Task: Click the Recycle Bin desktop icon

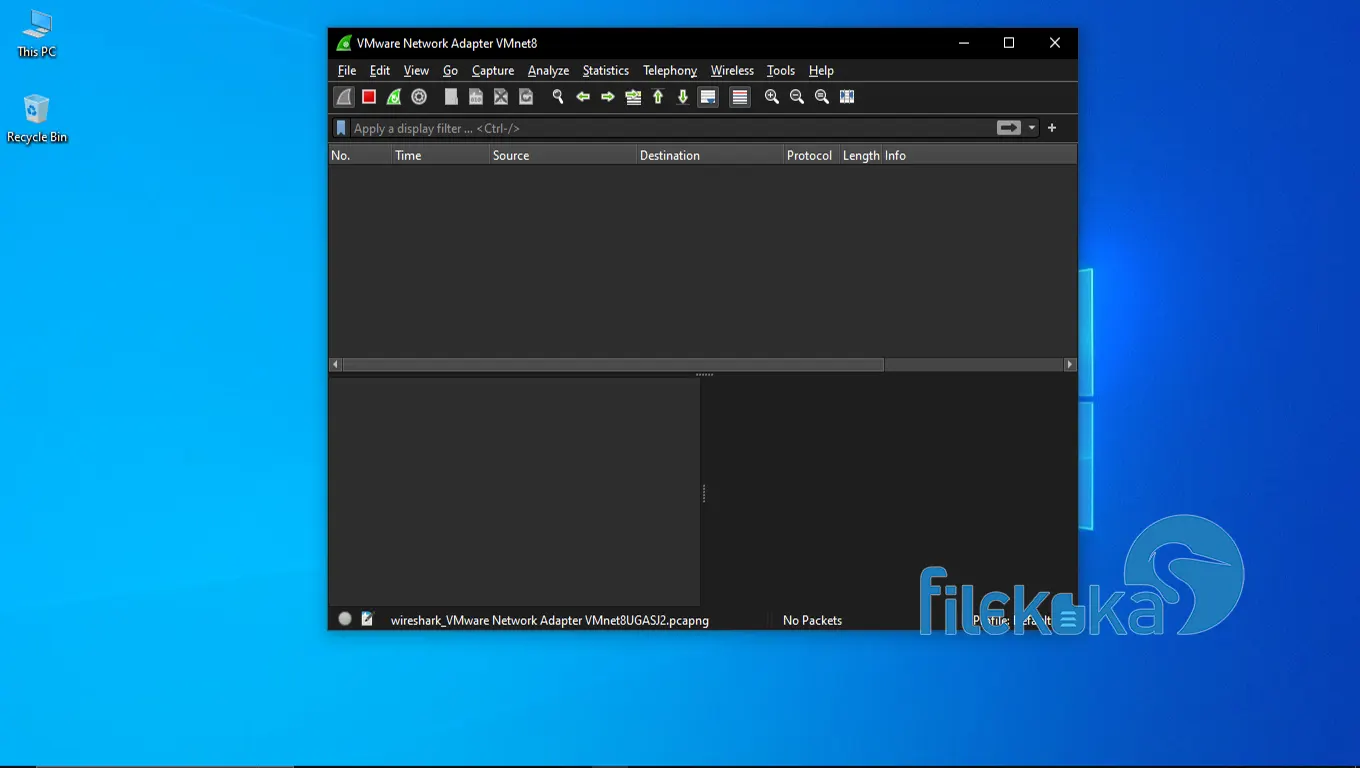Action: pos(37,119)
